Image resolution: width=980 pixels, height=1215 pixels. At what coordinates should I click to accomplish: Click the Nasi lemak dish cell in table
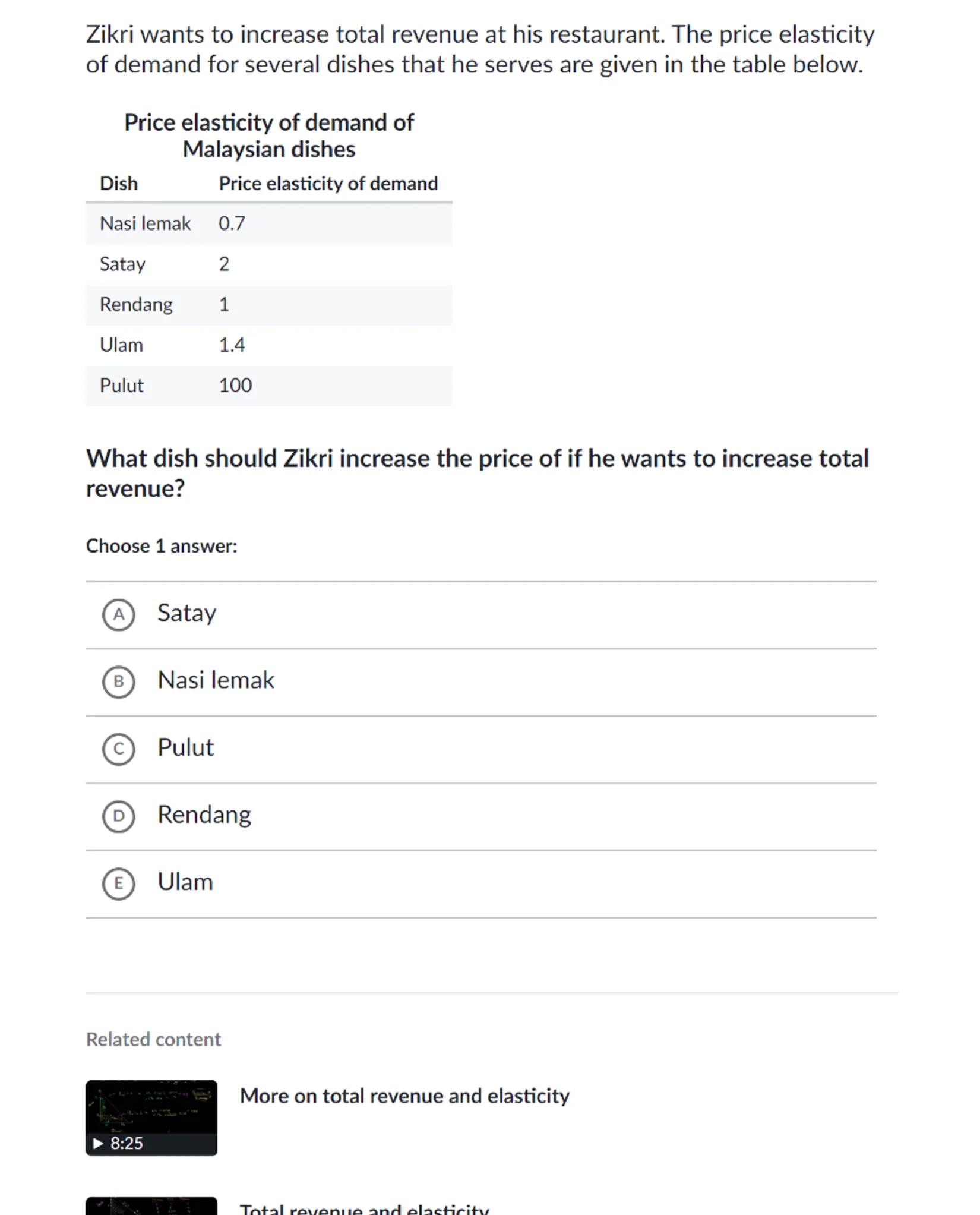(145, 223)
